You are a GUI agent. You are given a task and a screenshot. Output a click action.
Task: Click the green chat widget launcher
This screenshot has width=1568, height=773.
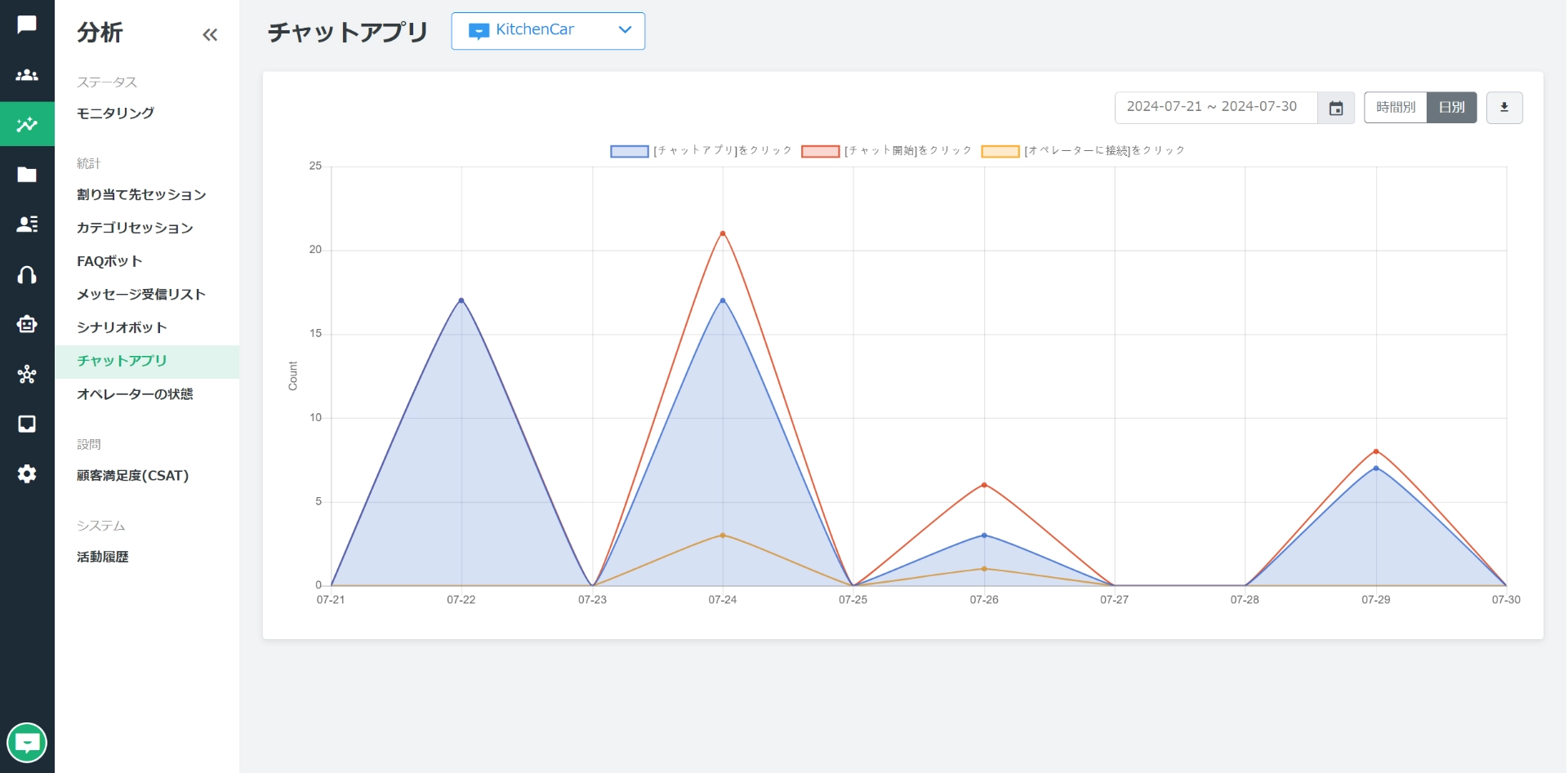(27, 743)
